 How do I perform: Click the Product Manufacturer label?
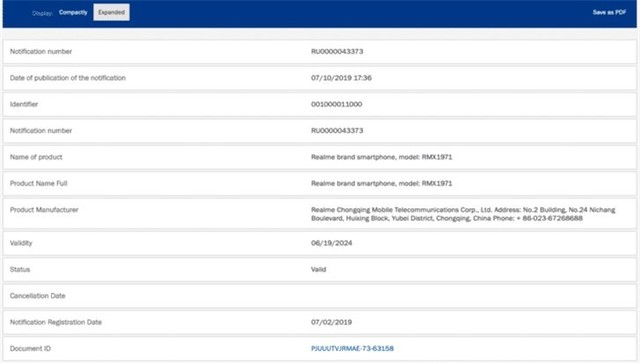pos(44,209)
